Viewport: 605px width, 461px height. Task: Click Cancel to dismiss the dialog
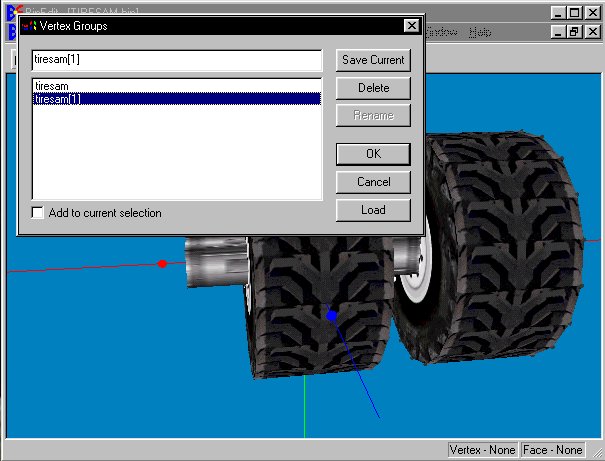(373, 182)
